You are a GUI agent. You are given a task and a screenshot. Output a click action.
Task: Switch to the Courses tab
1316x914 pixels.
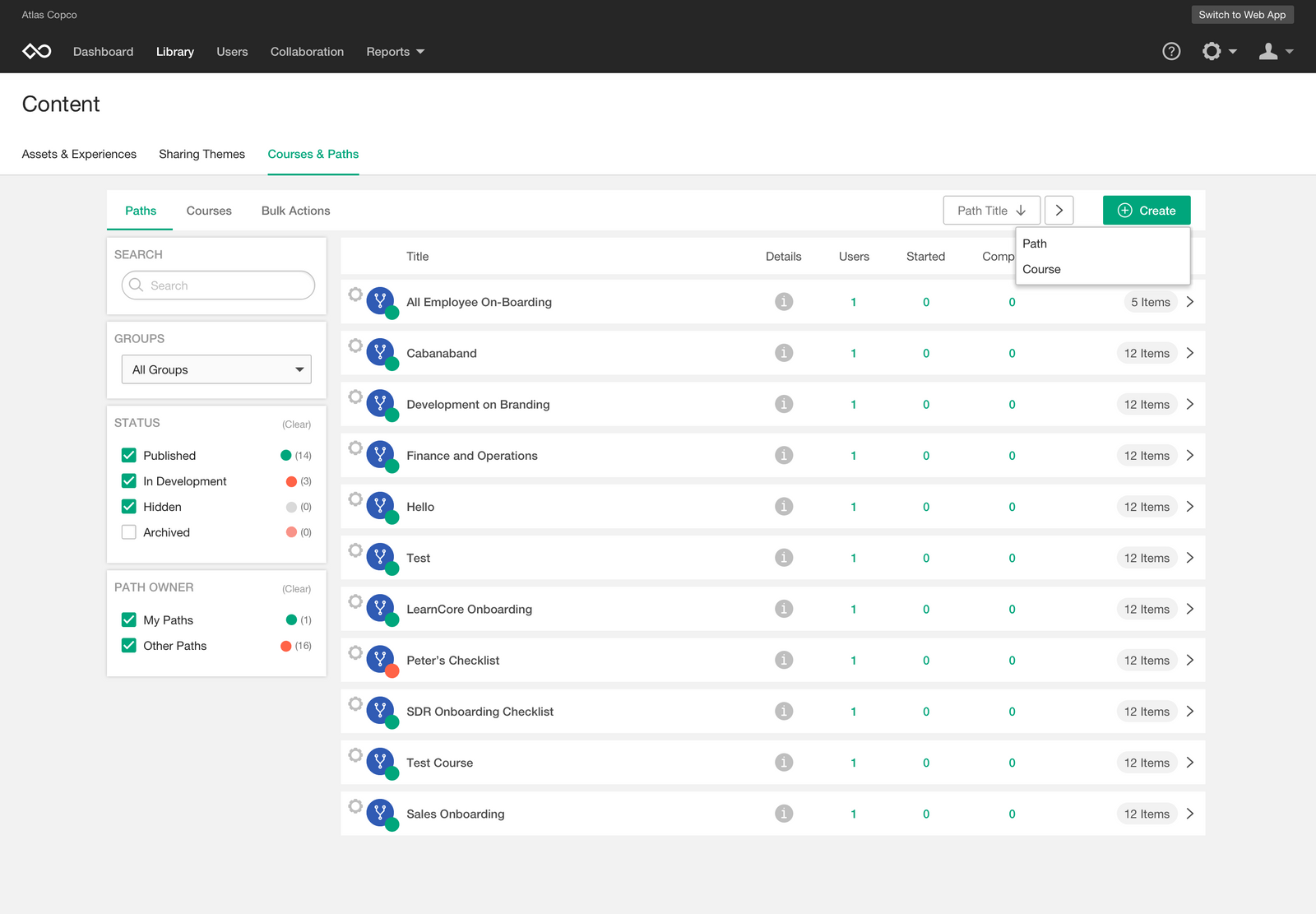(x=209, y=211)
